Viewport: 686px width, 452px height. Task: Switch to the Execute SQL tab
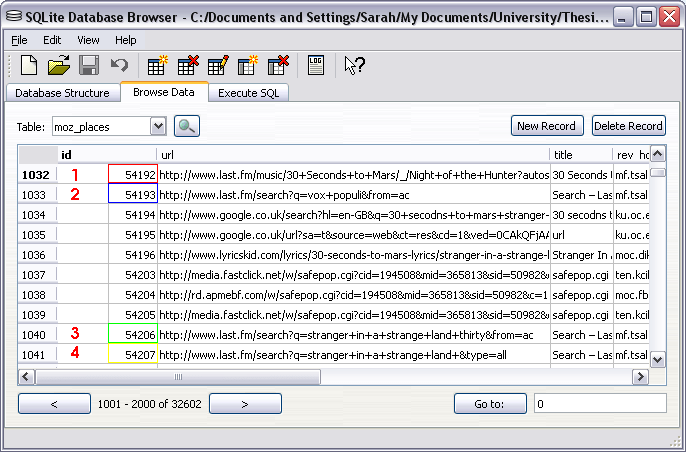point(249,93)
